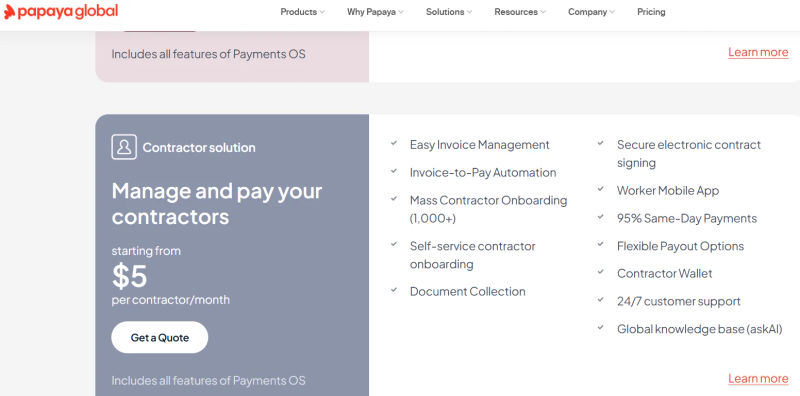
Task: Click Learn more in the Contractor solution card
Action: (758, 379)
